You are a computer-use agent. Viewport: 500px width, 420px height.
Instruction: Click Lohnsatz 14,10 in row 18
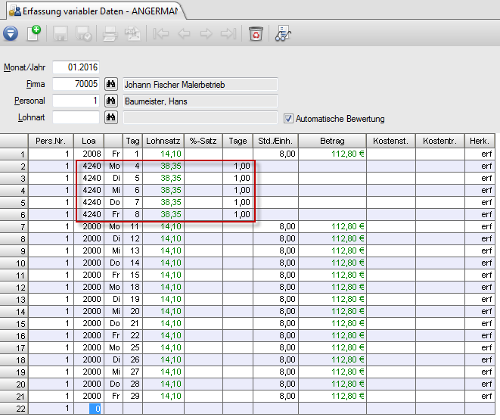163,360
